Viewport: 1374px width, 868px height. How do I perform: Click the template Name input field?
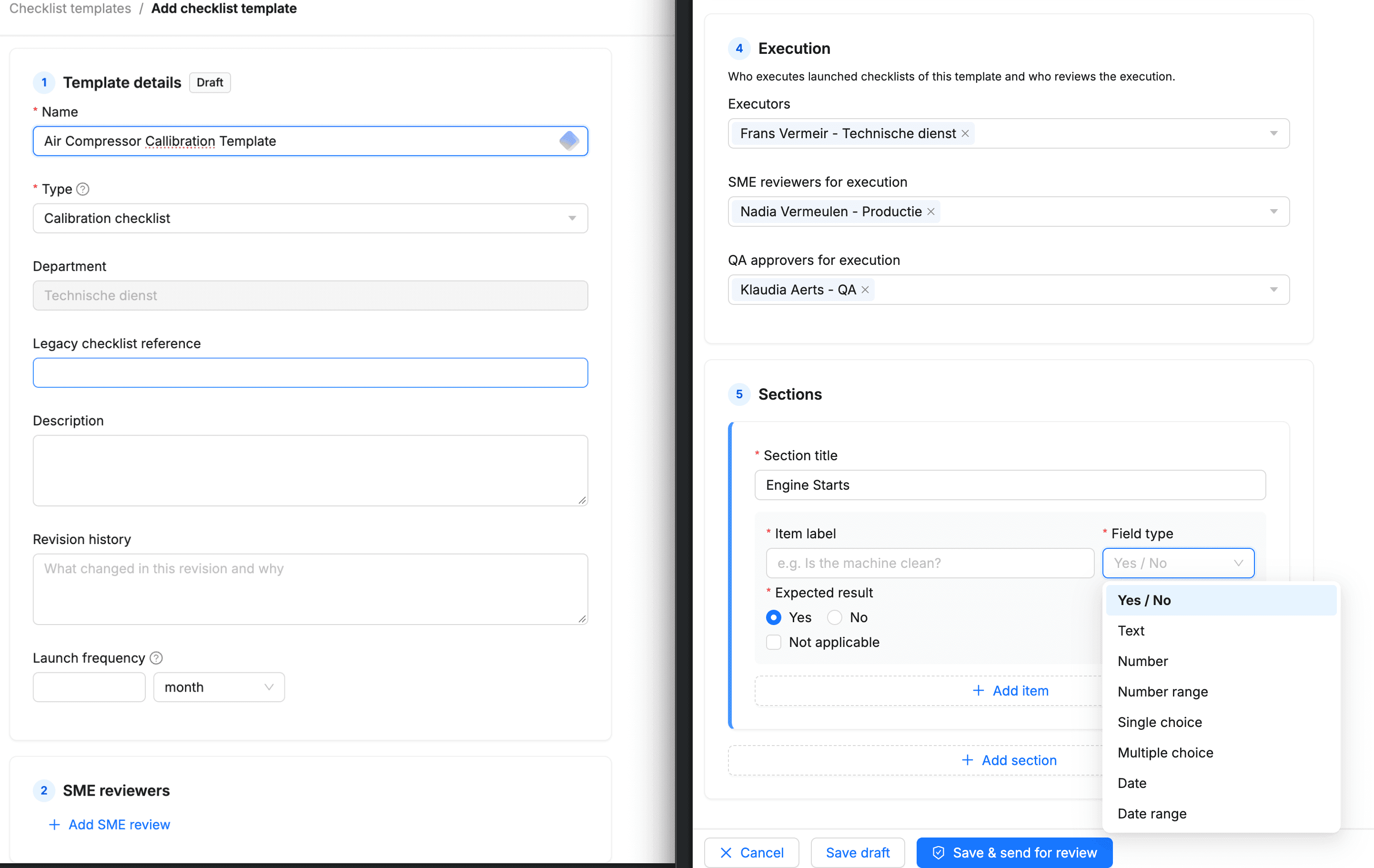(x=311, y=141)
